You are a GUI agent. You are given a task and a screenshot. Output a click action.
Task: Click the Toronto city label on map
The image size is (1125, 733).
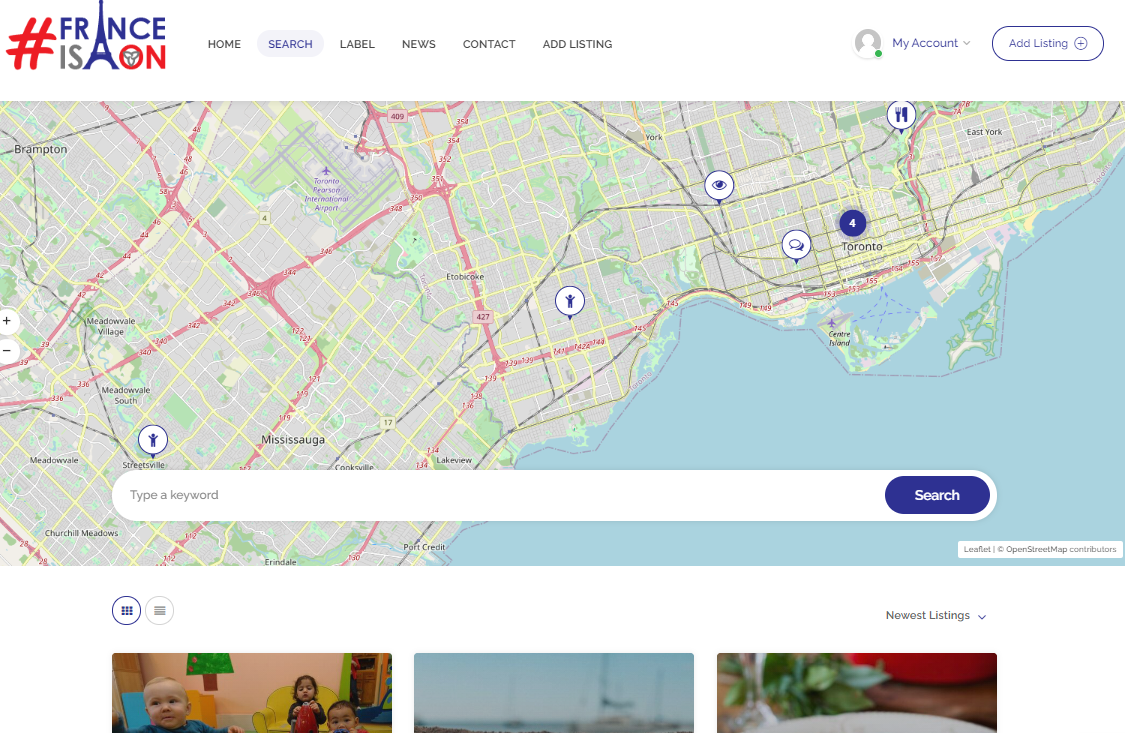[862, 247]
